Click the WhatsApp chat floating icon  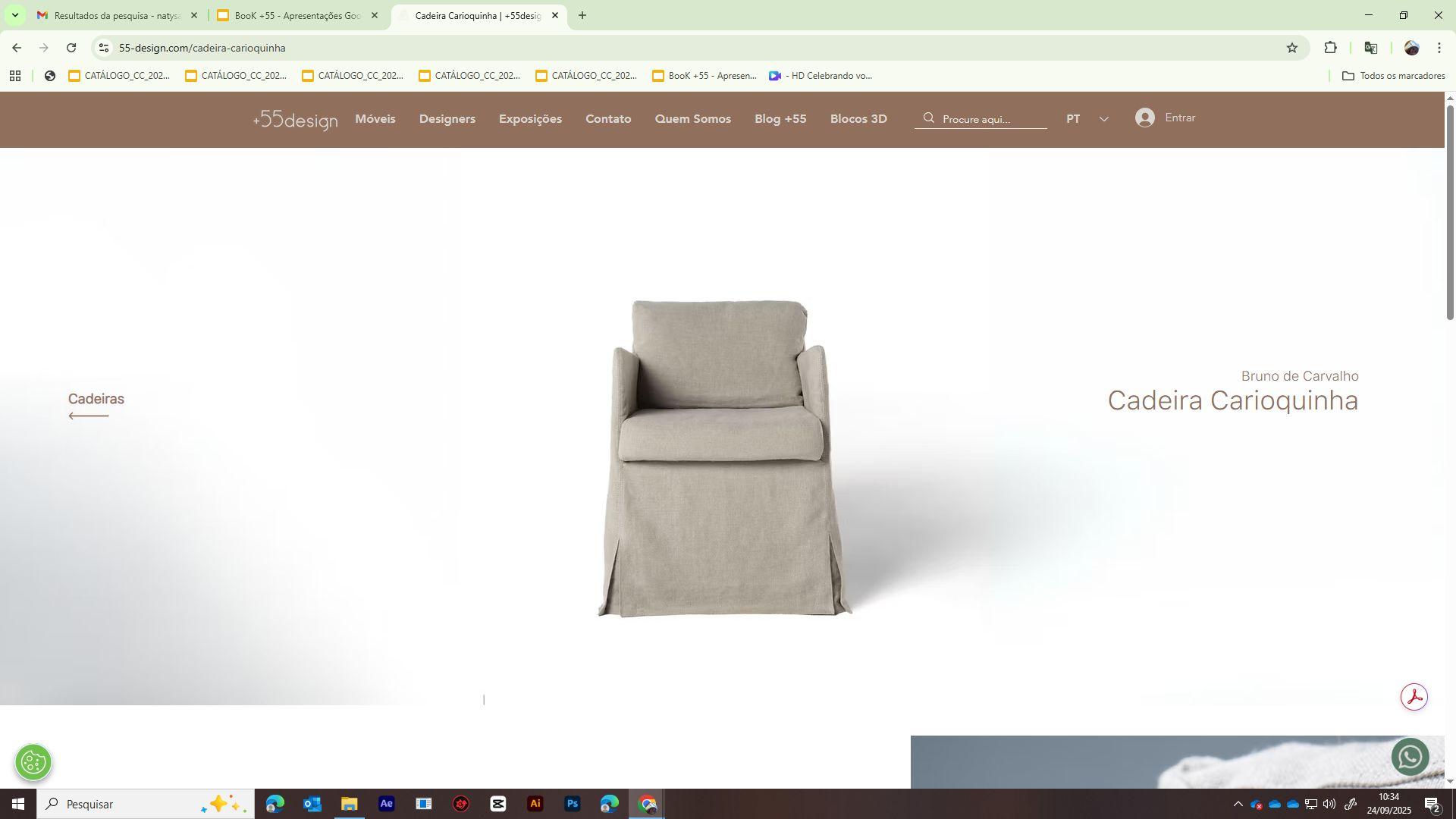click(x=1410, y=757)
